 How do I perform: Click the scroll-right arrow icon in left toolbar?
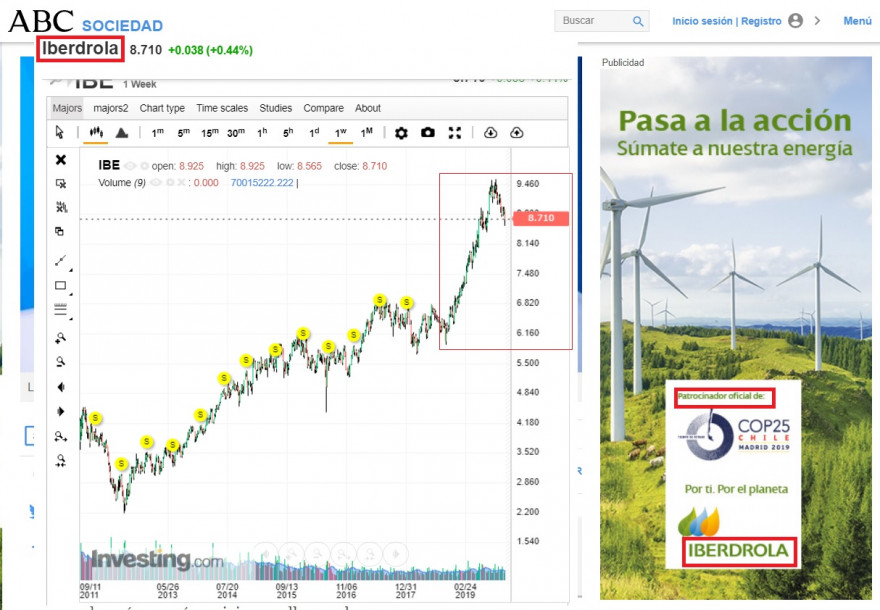(61, 411)
